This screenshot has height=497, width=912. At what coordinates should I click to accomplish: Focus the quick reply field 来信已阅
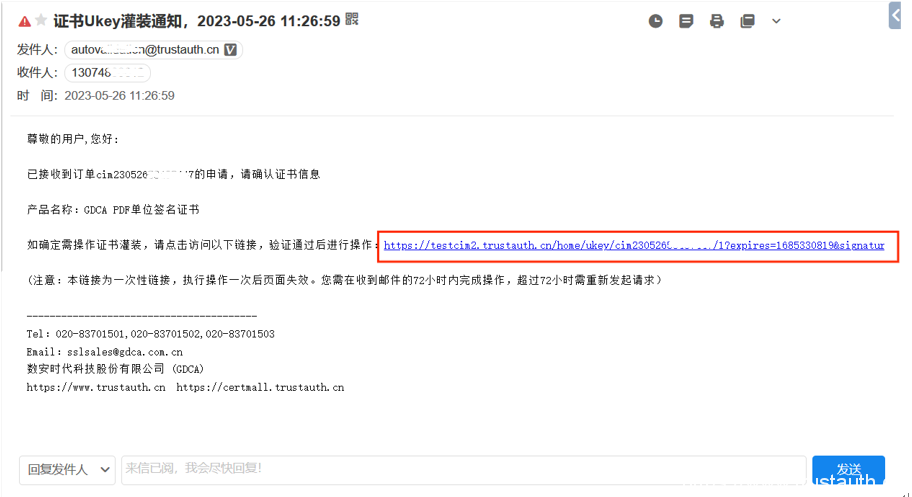click(x=464, y=470)
